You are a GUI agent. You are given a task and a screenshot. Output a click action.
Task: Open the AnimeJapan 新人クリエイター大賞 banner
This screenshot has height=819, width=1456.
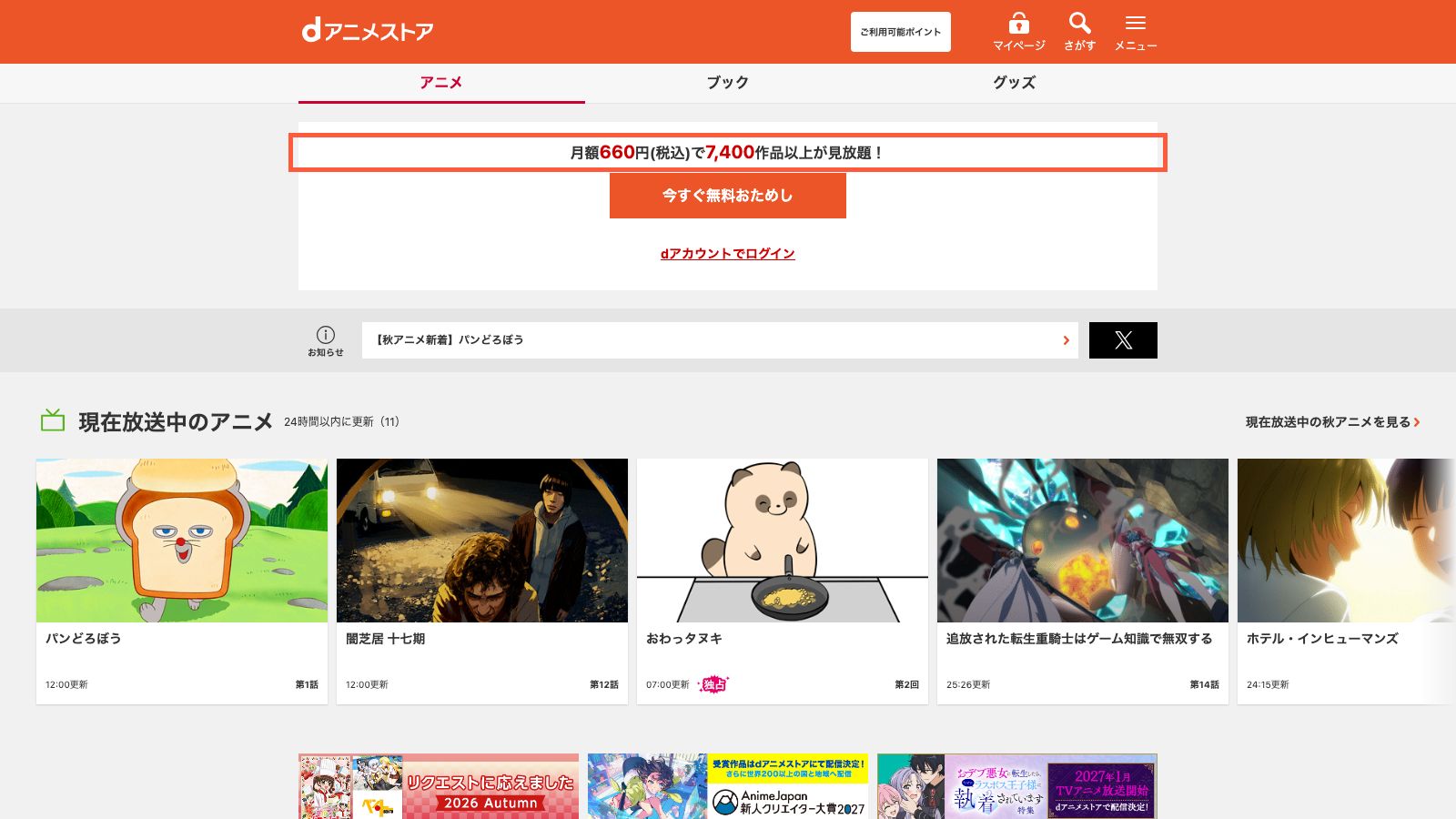[728, 786]
